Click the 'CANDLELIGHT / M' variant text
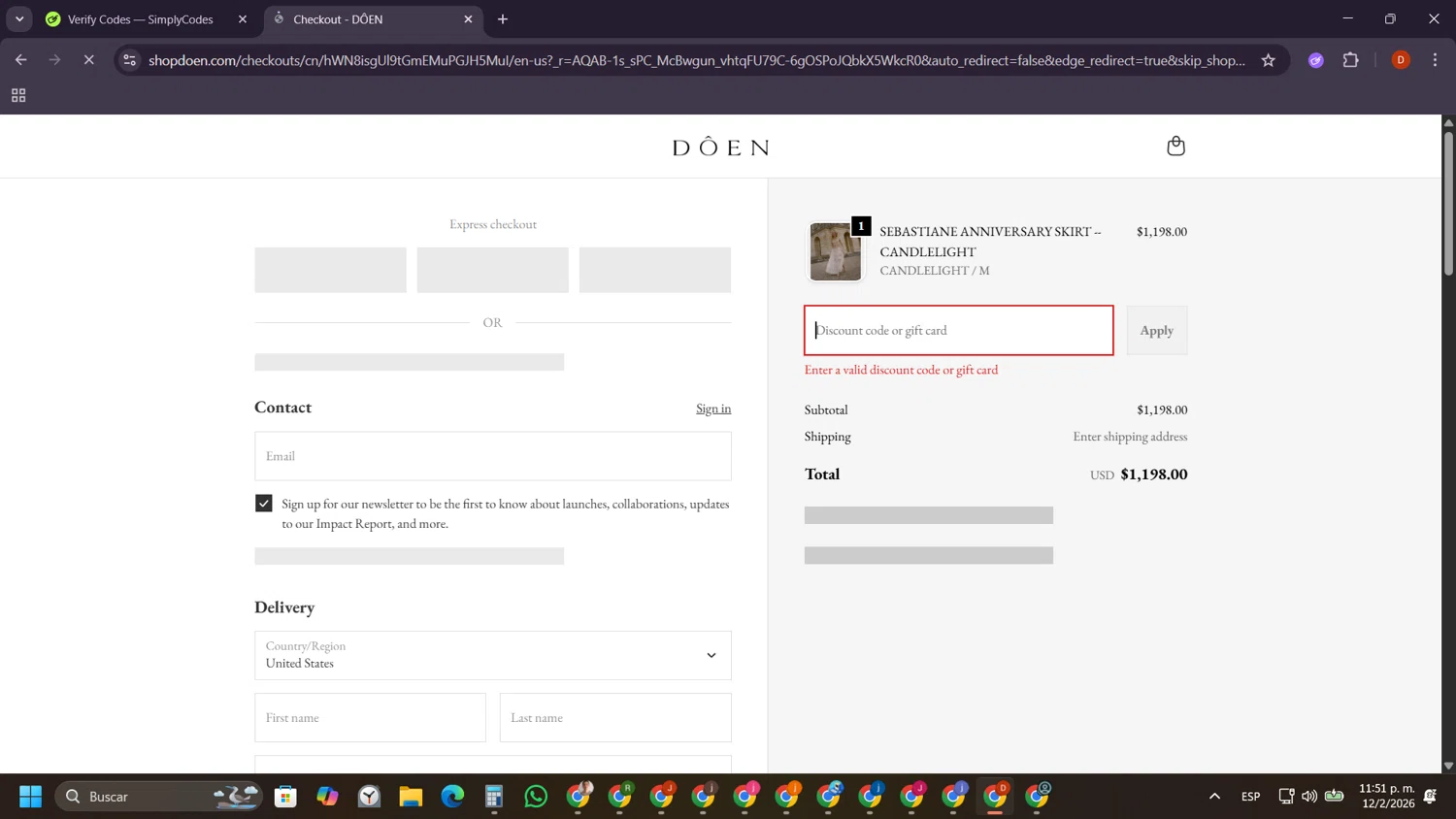Image resolution: width=1456 pixels, height=819 pixels. 935,271
